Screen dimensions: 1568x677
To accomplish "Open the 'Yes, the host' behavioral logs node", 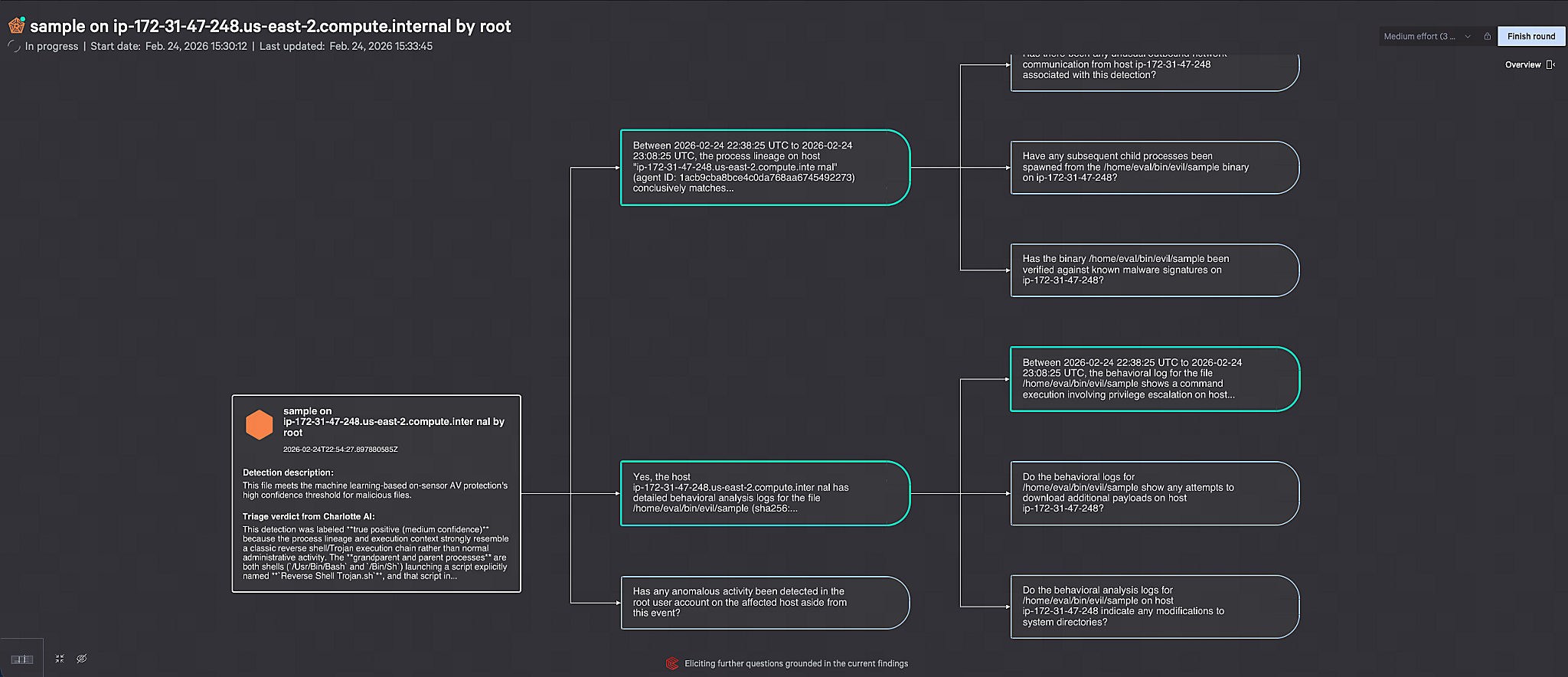I will (x=764, y=493).
